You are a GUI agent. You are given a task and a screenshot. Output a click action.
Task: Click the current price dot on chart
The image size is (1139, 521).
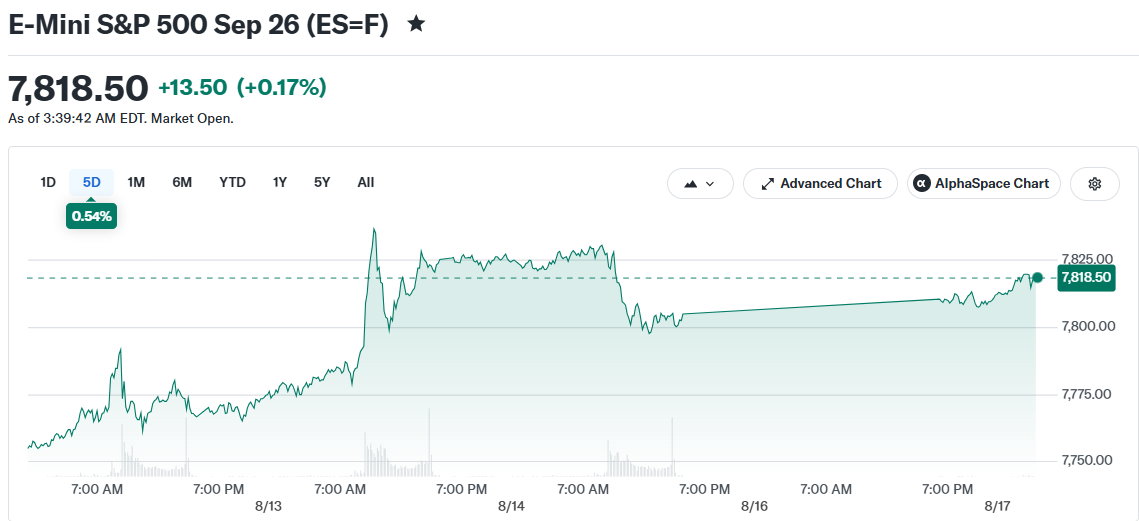point(1037,278)
